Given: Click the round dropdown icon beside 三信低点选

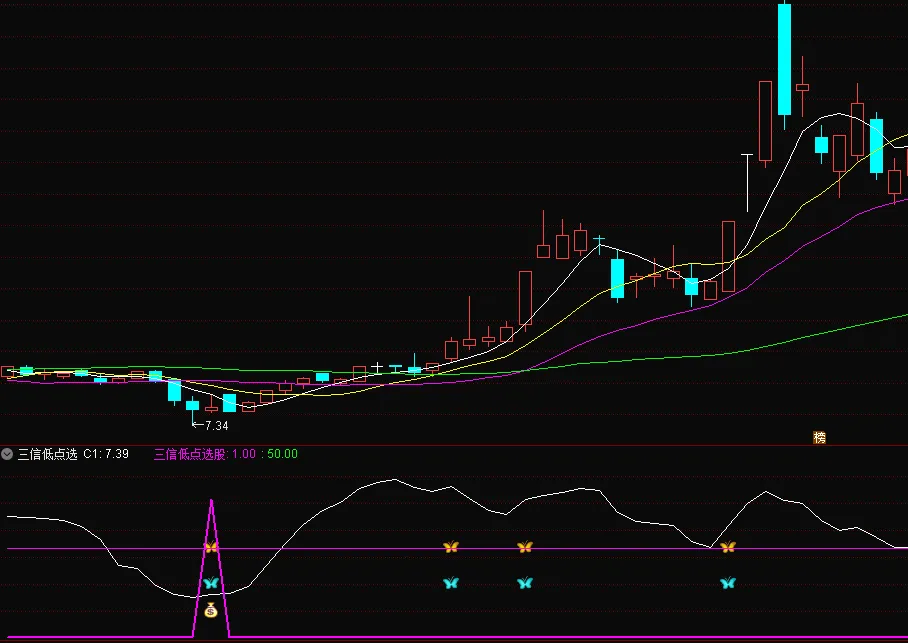Looking at the screenshot, I should (7, 454).
